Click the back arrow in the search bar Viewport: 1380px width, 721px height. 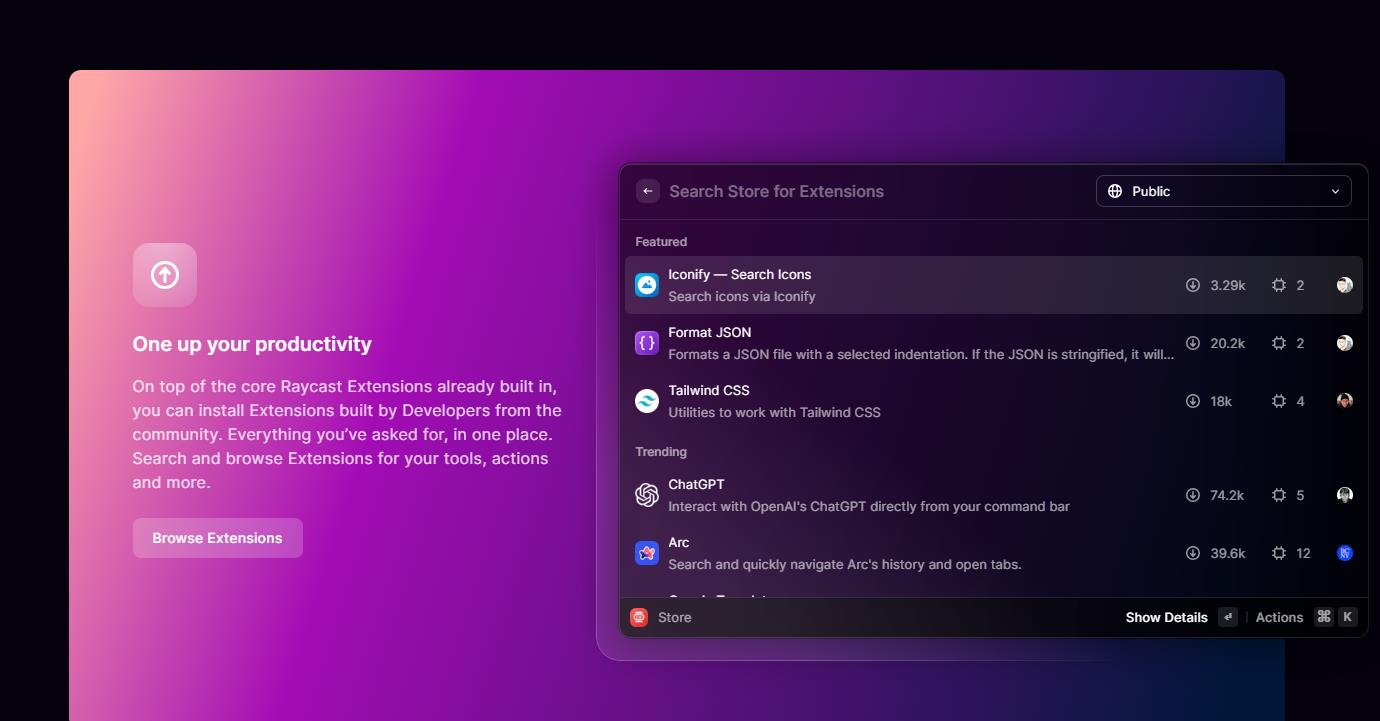tap(648, 191)
